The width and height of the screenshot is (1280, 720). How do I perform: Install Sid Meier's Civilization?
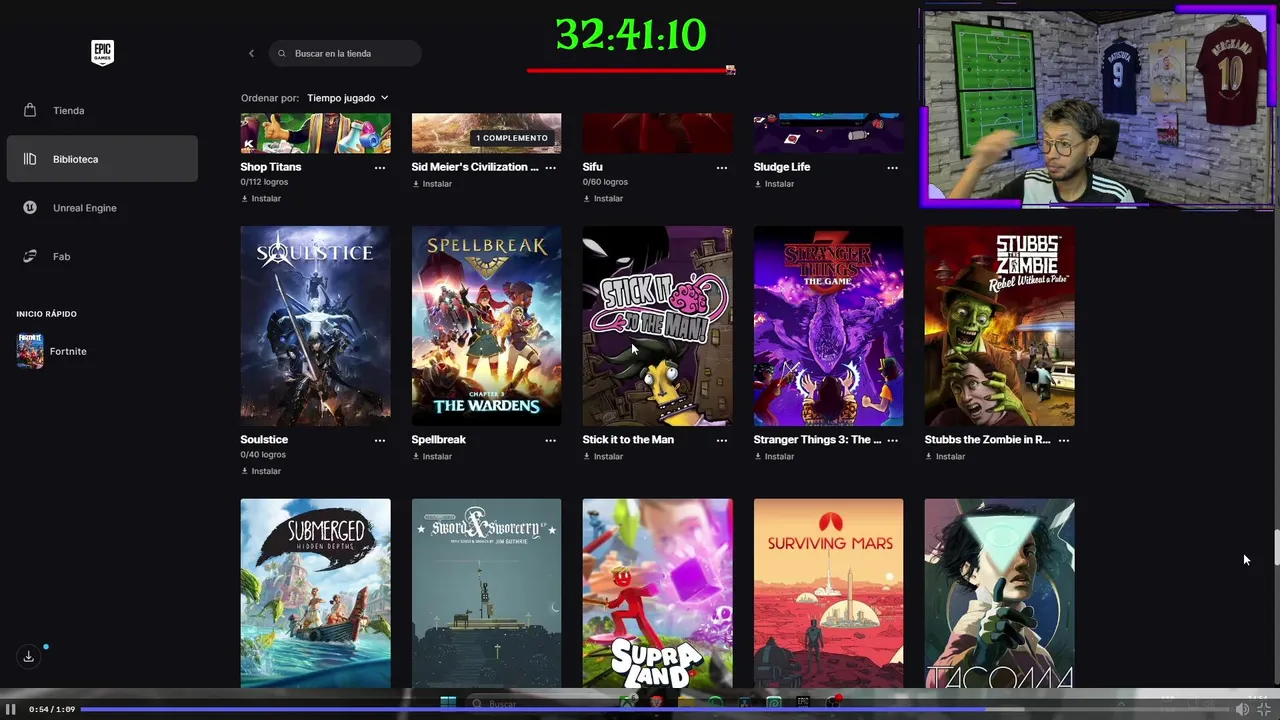coord(432,184)
